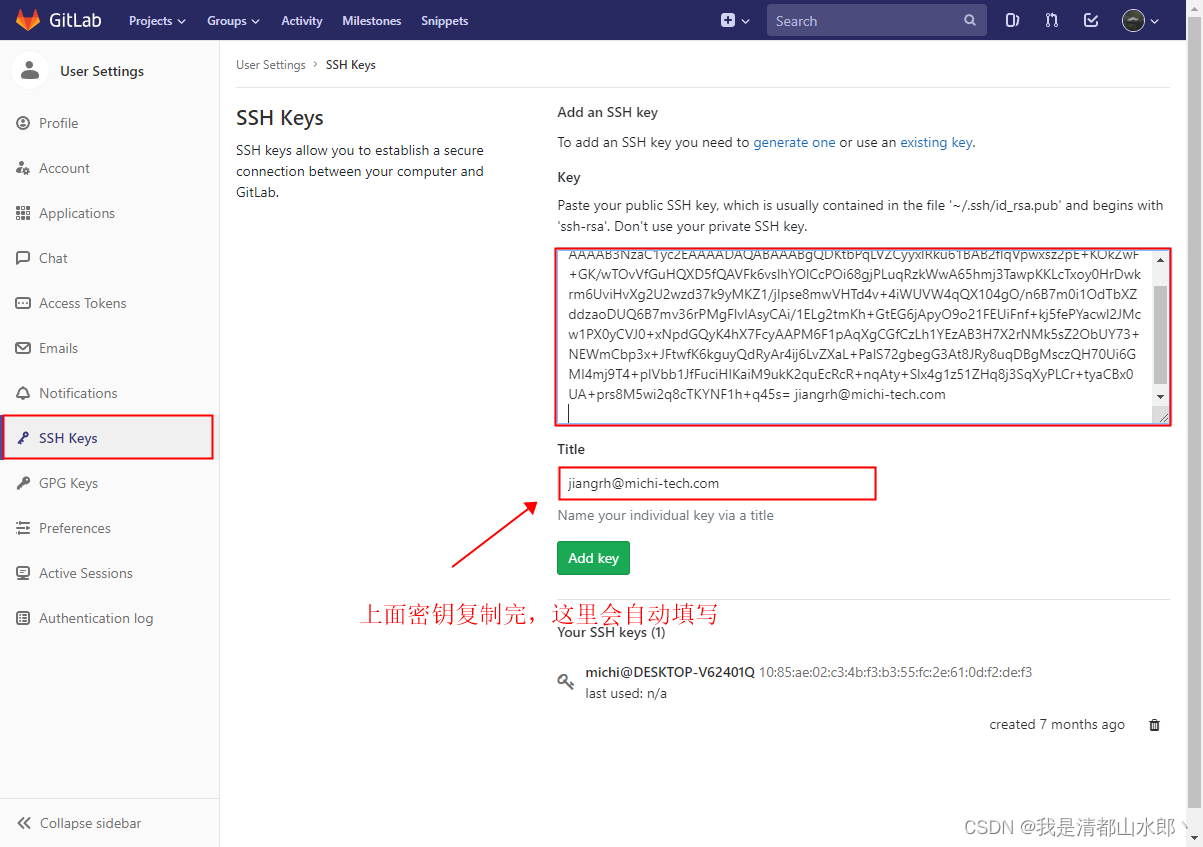Open the Projects menu
This screenshot has width=1203, height=847.
pyautogui.click(x=156, y=20)
